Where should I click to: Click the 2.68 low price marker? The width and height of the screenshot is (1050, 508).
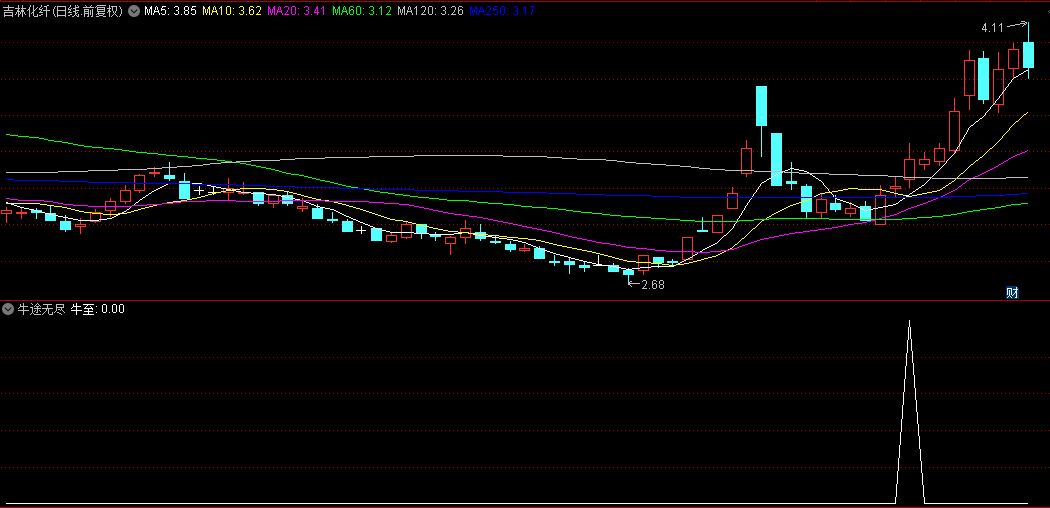652,284
